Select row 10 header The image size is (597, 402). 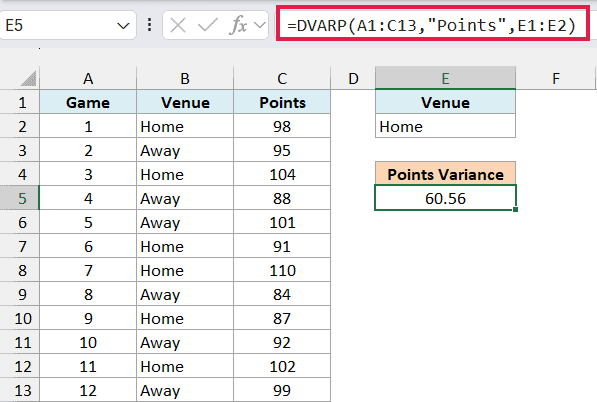pos(20,318)
